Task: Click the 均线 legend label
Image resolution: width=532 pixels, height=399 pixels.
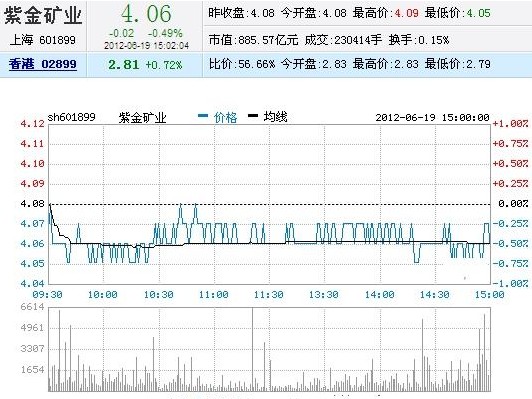Action: (x=276, y=117)
